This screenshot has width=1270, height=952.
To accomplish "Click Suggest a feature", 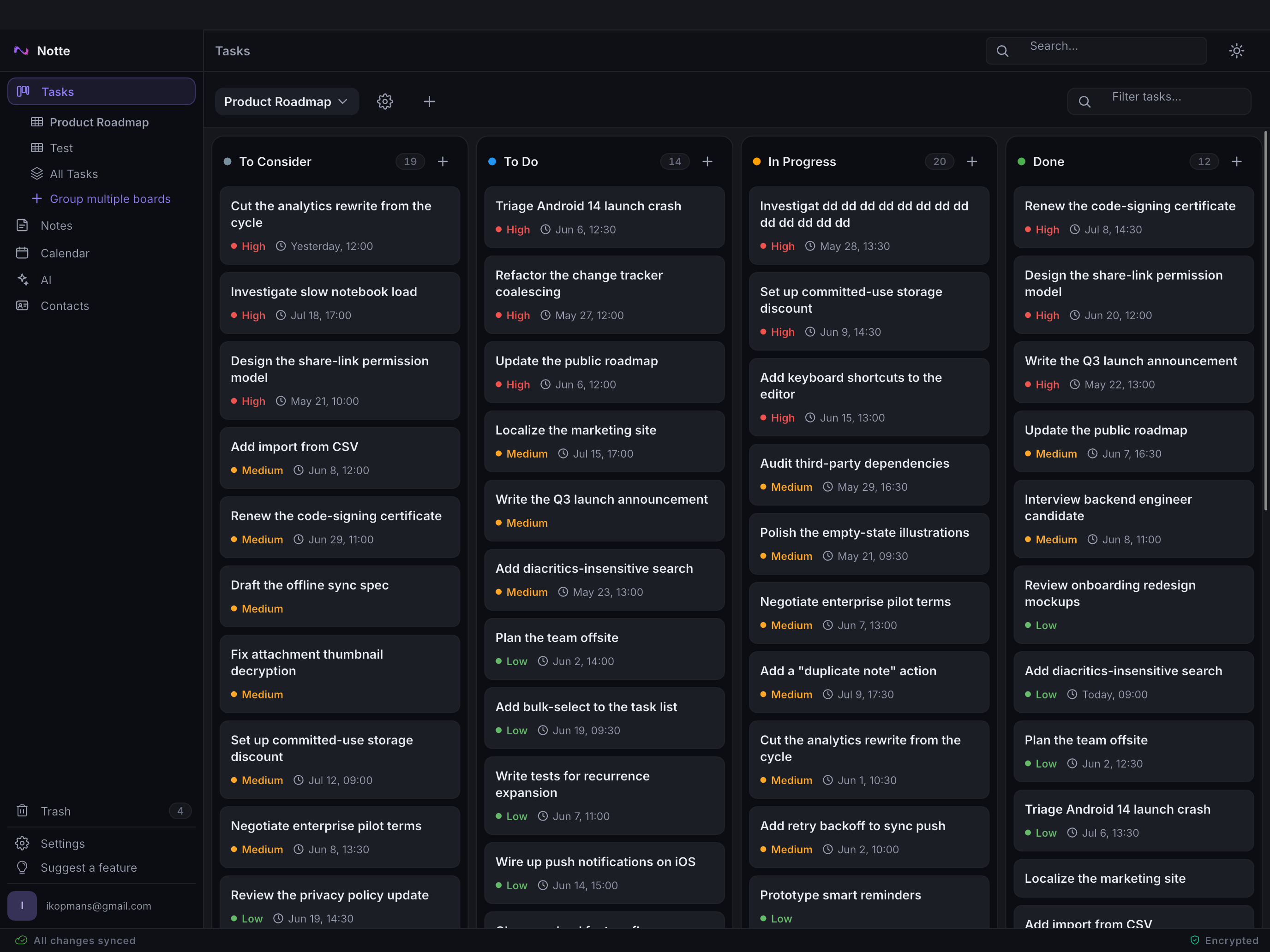I will point(101,868).
